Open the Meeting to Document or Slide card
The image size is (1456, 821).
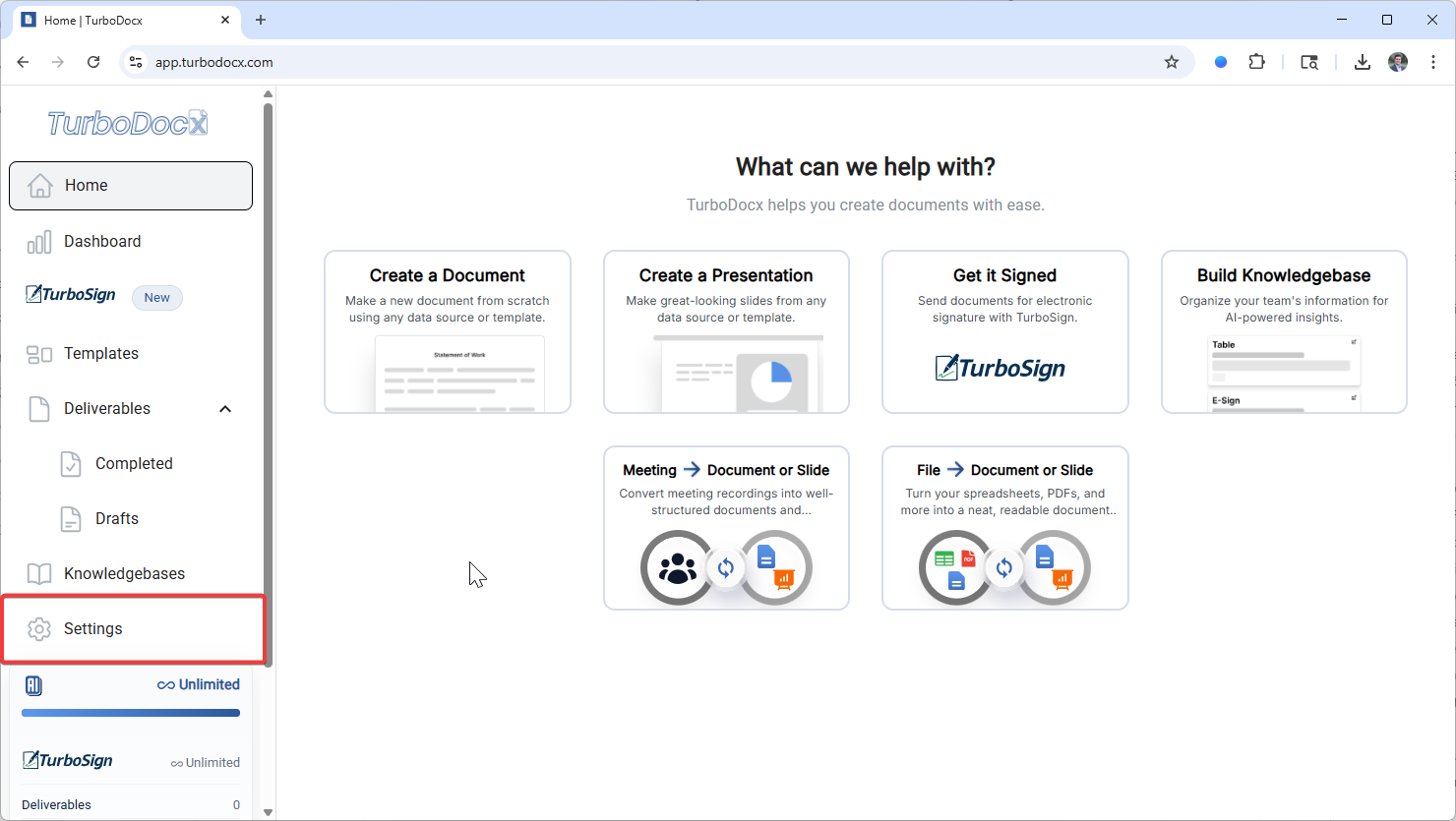pos(726,528)
